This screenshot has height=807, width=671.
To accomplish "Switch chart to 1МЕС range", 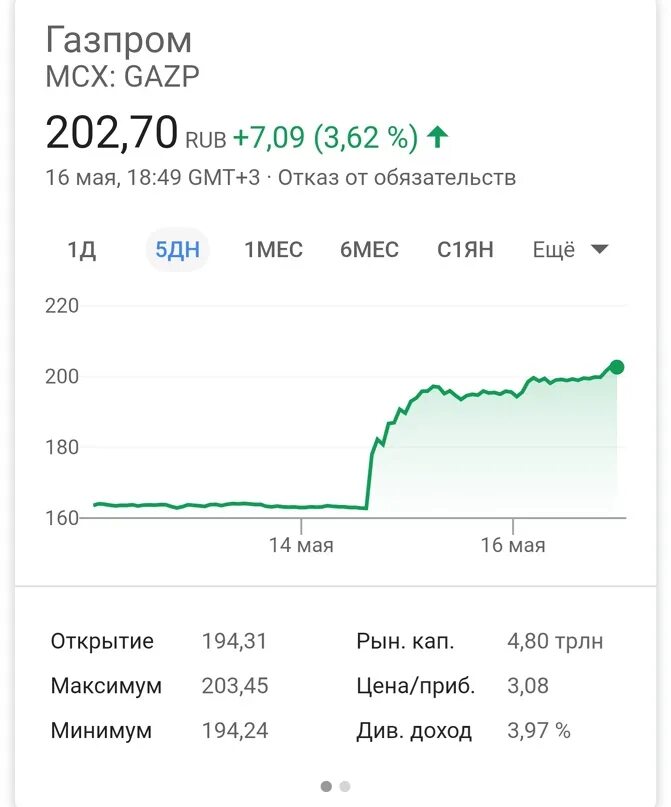I will [273, 250].
